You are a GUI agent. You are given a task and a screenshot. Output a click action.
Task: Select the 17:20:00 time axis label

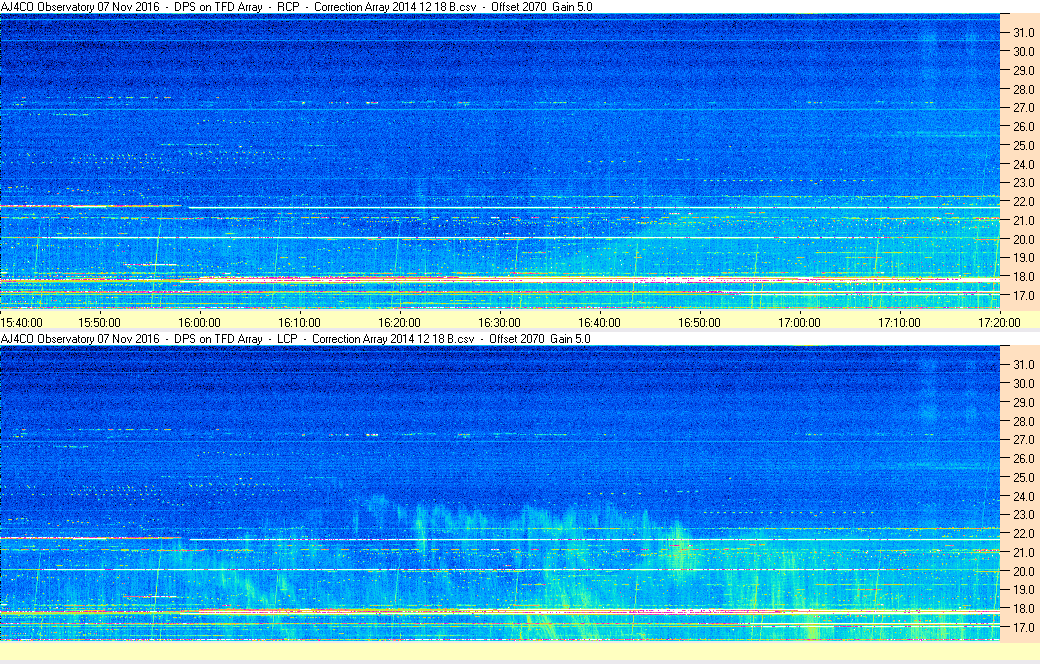click(x=1000, y=322)
